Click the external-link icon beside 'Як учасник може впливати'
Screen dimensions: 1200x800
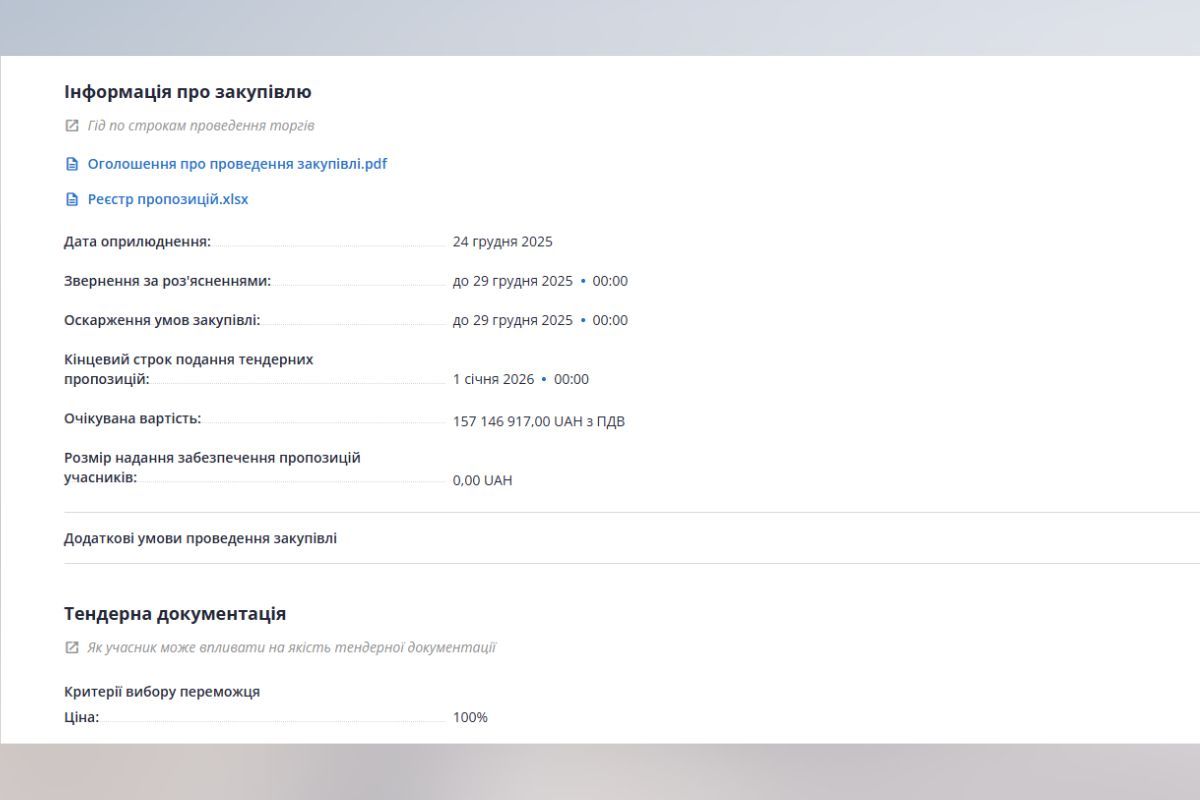tap(71, 647)
